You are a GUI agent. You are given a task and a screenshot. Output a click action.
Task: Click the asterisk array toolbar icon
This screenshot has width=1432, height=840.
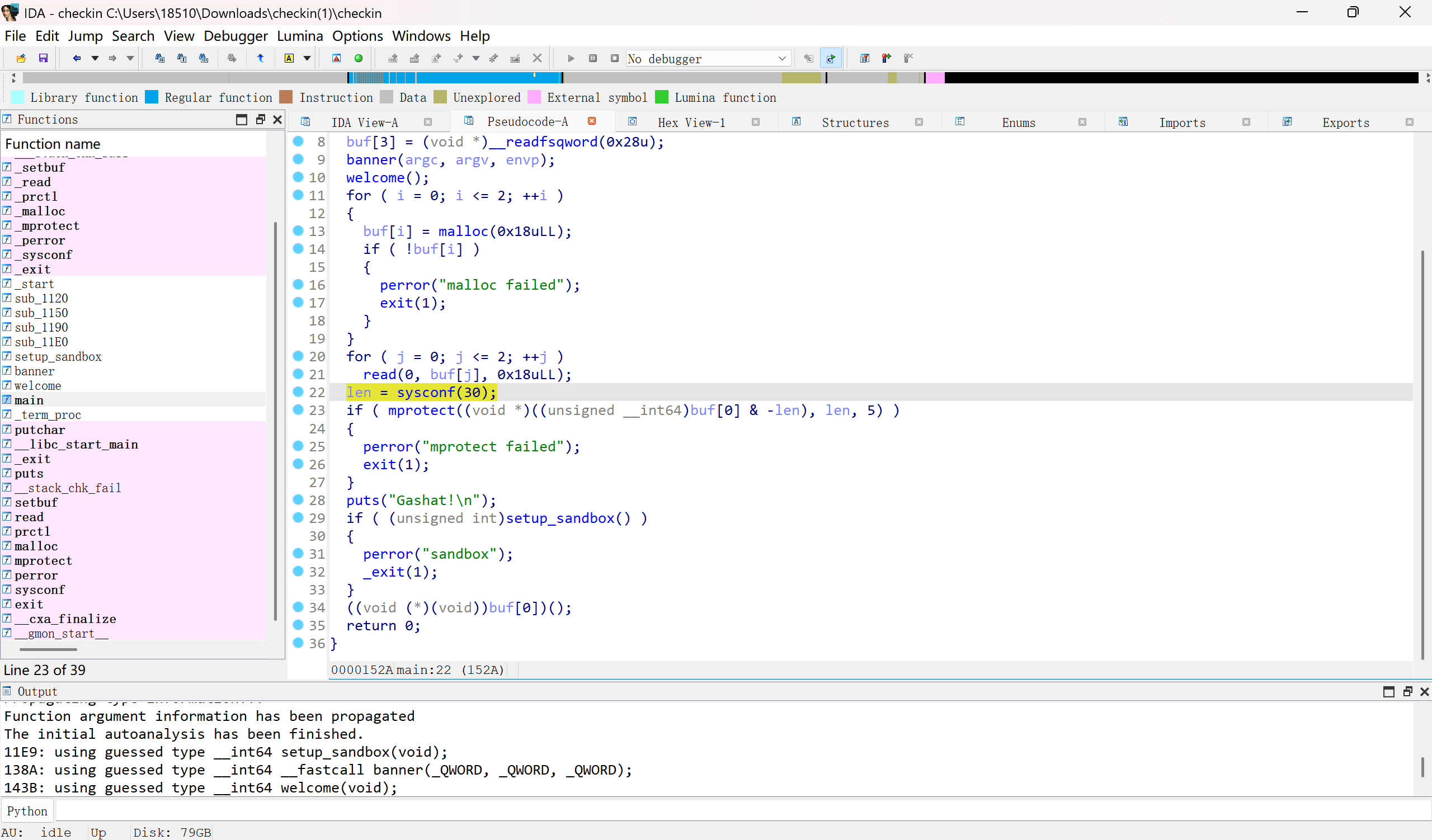pos(493,58)
